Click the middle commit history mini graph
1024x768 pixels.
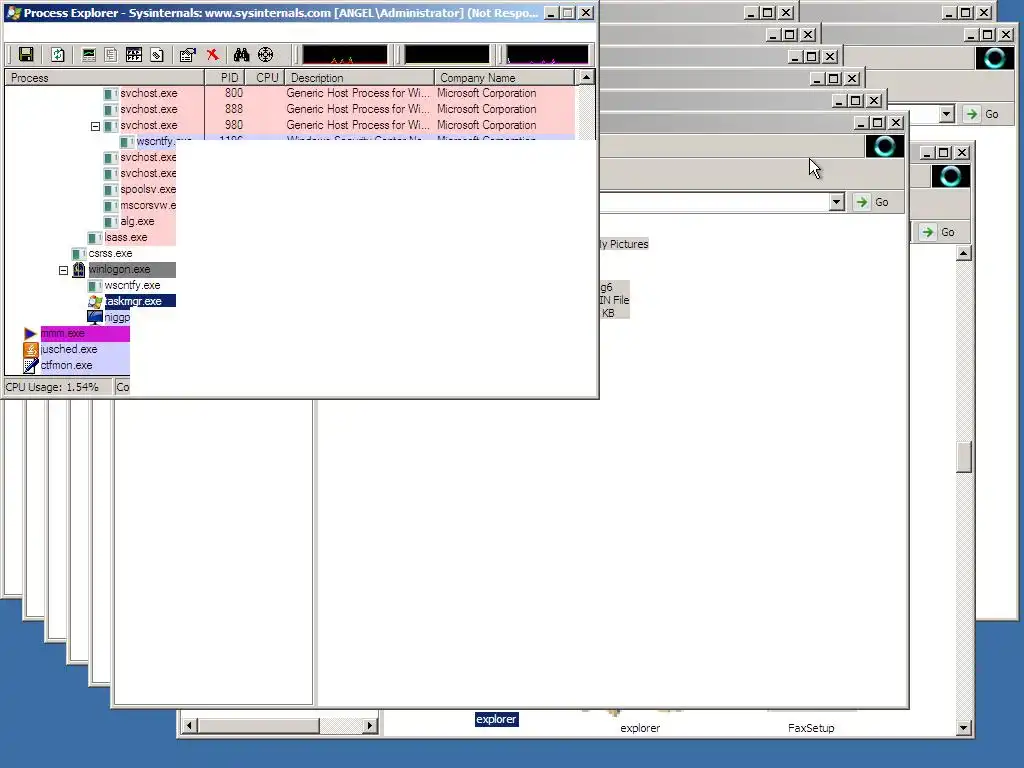pyautogui.click(x=447, y=55)
